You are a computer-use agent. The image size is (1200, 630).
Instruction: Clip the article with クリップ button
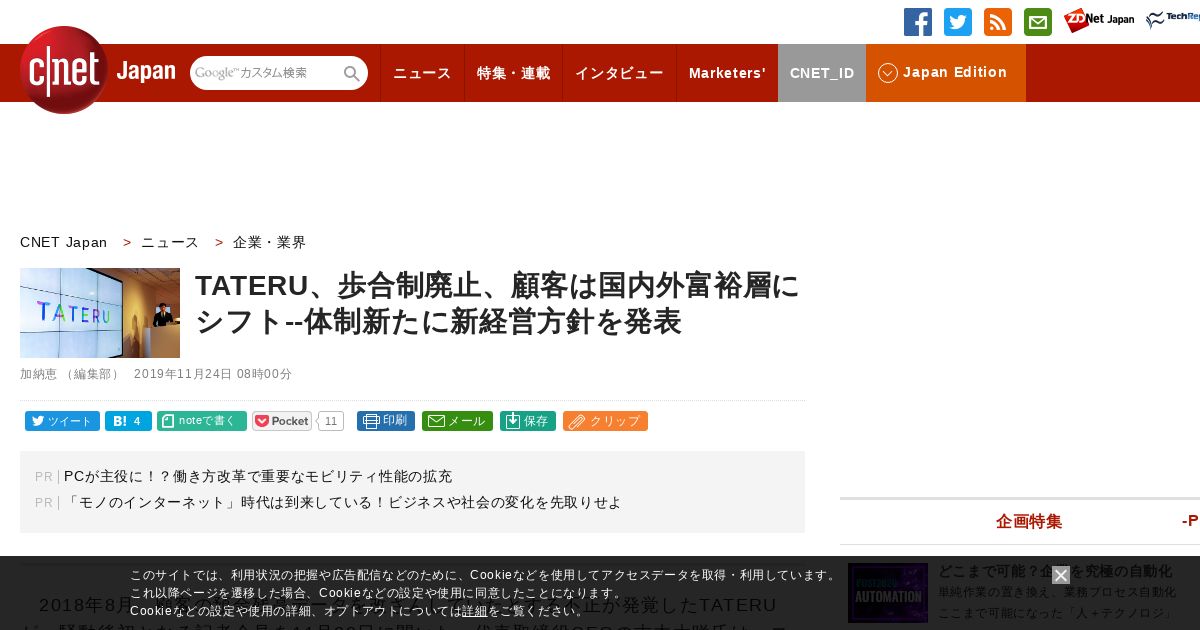point(605,421)
